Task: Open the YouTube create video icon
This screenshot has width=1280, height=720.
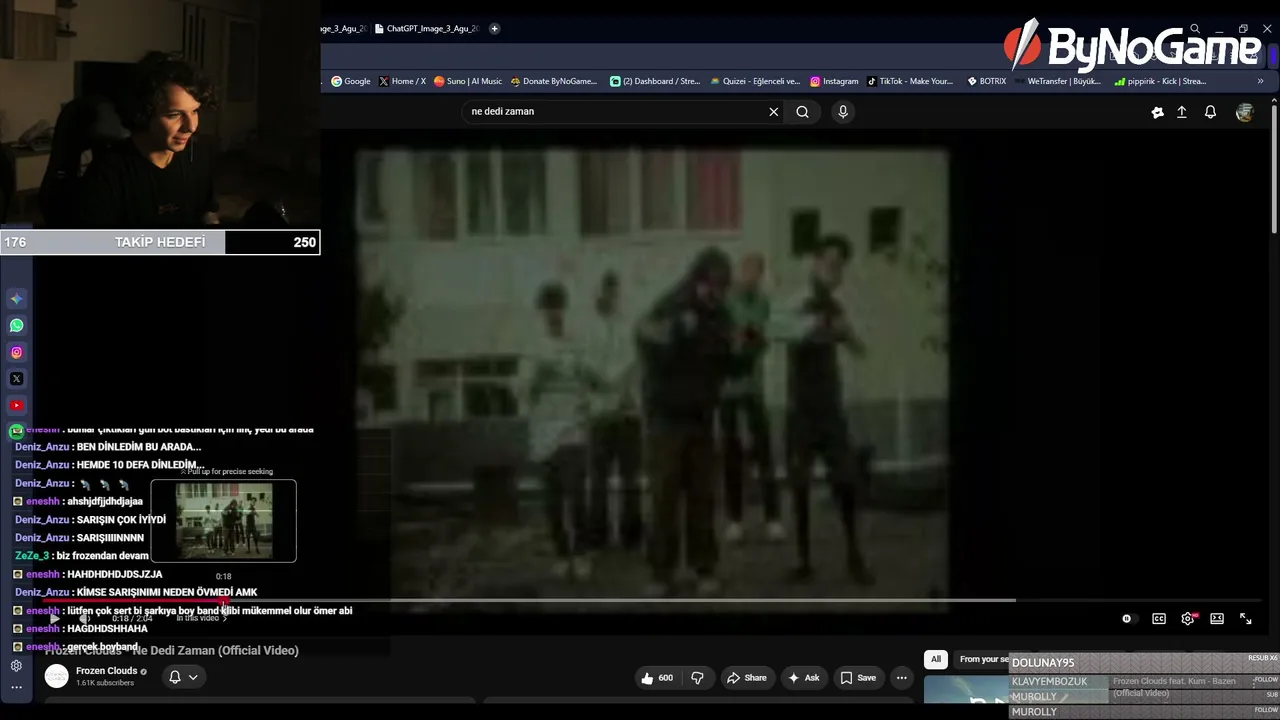Action: click(x=1157, y=113)
